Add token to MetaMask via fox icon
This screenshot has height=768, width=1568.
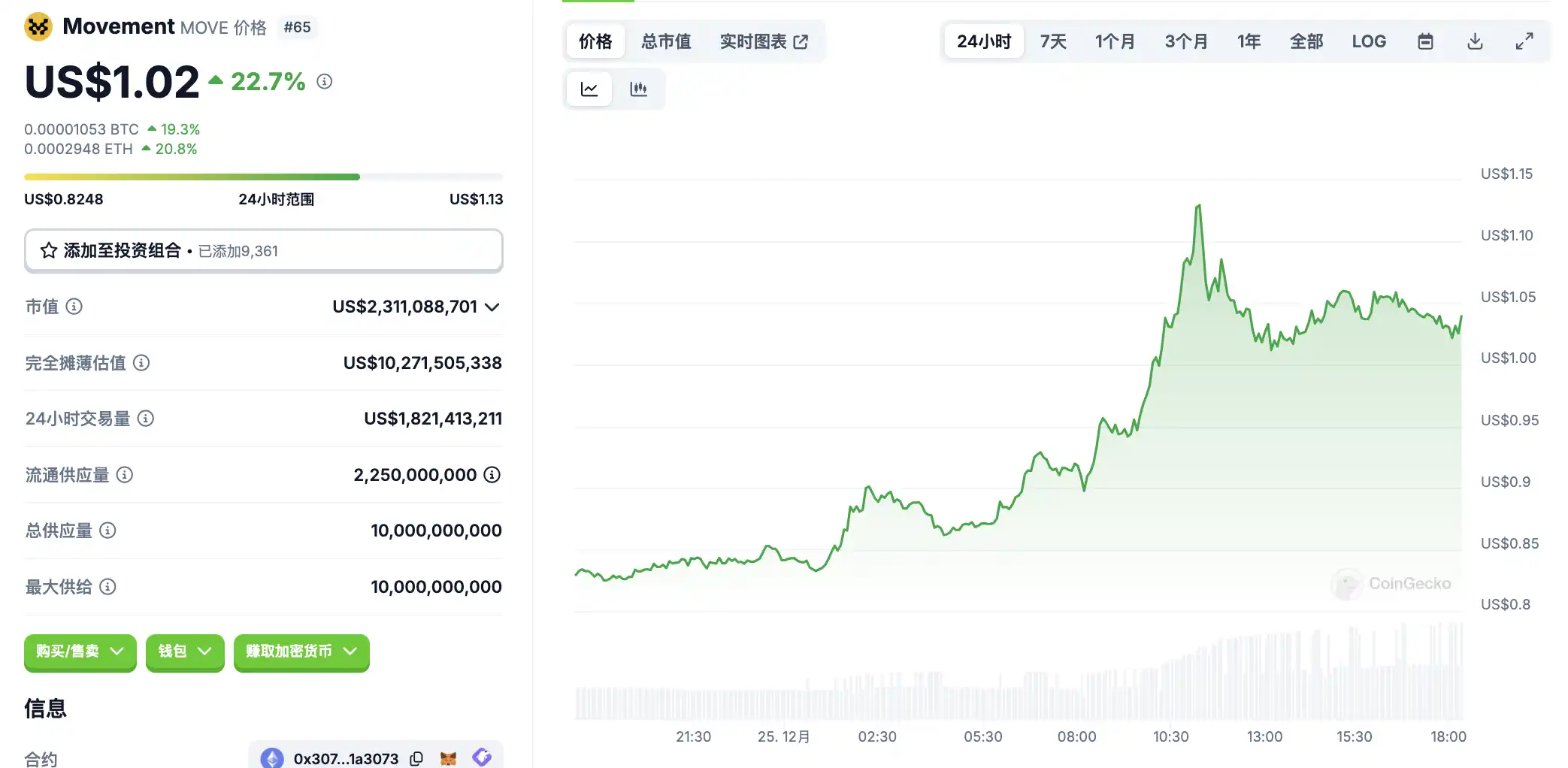tap(449, 758)
